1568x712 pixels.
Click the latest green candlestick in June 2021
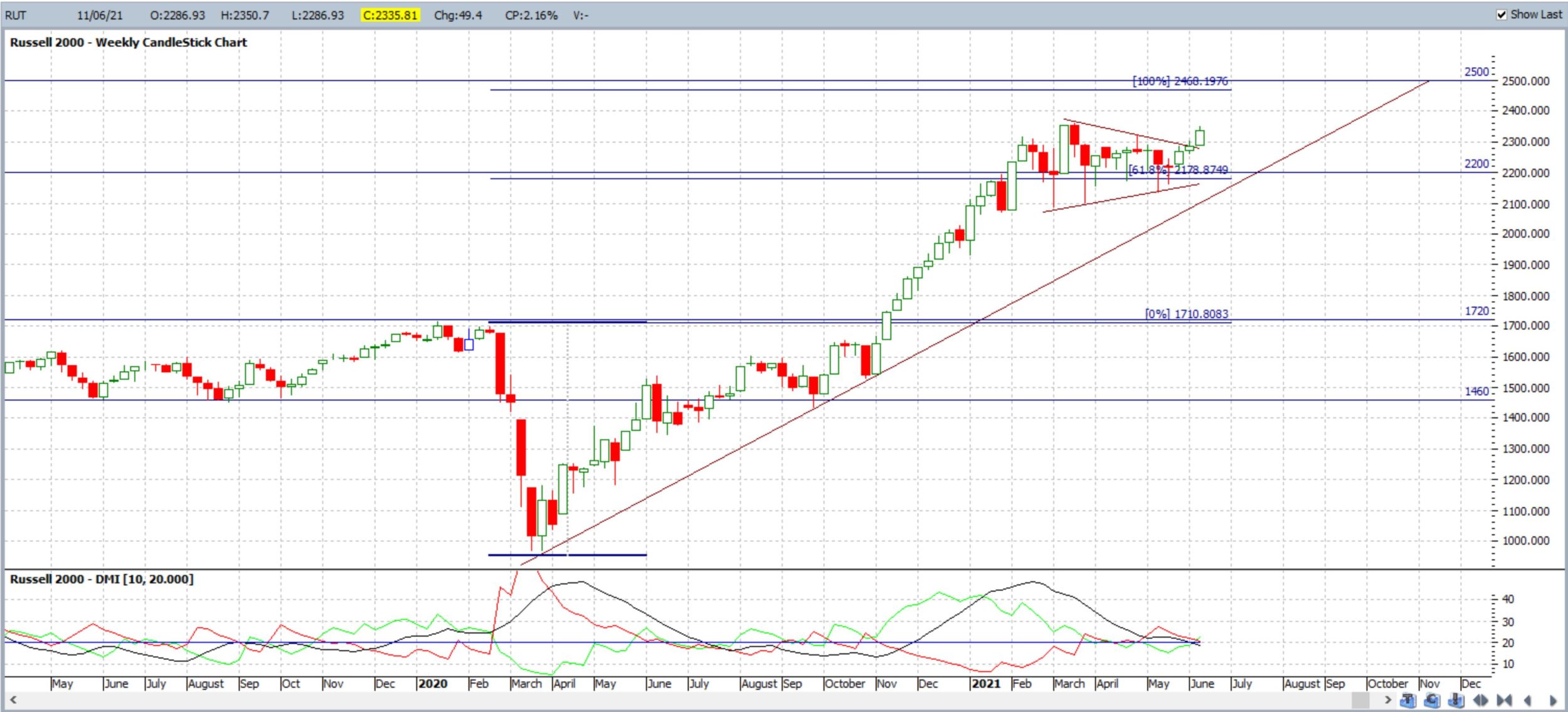[1199, 137]
